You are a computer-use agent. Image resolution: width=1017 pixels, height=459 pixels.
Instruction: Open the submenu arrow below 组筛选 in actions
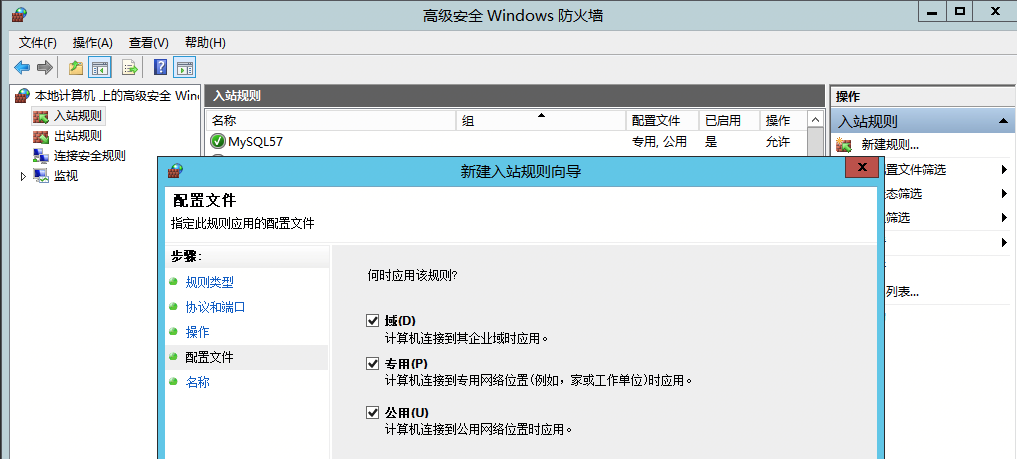[x=1004, y=242]
